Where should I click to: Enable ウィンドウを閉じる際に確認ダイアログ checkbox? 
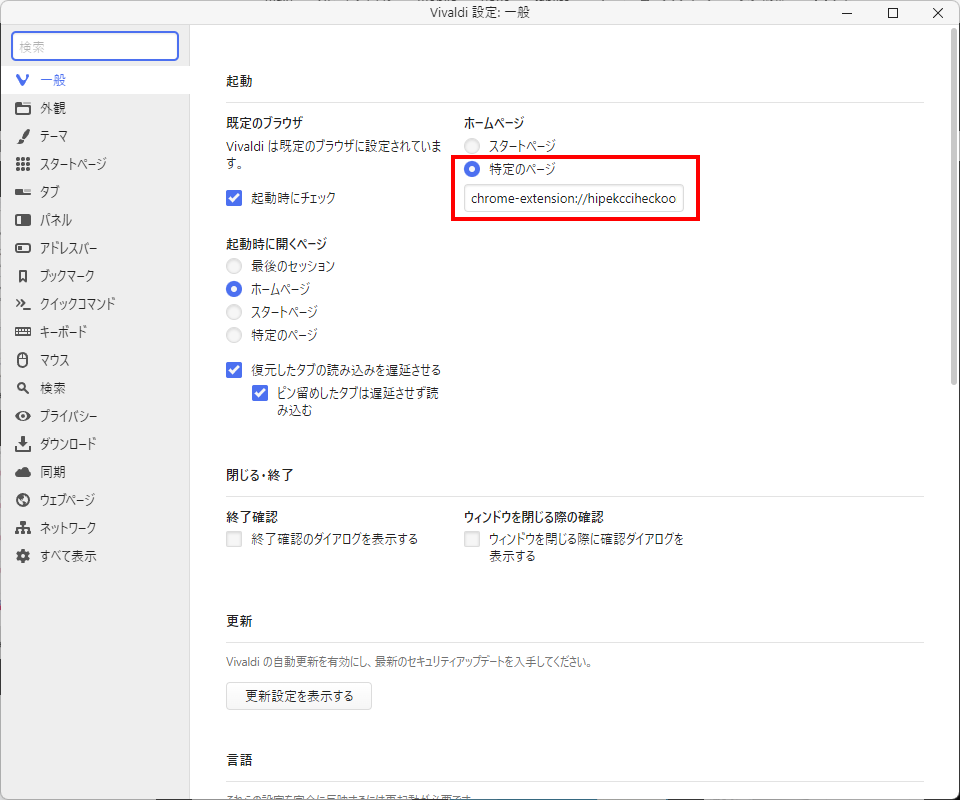coord(472,539)
